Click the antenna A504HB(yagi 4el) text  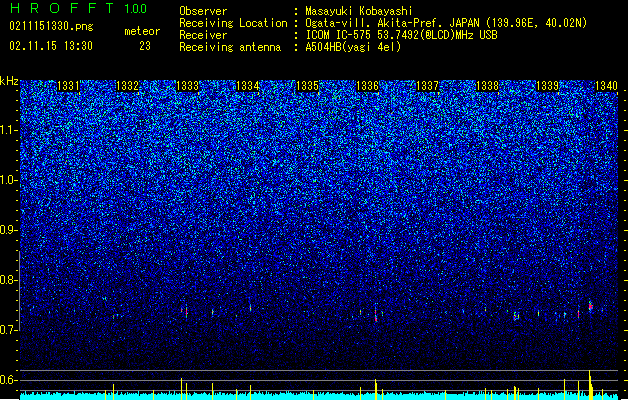[353, 47]
